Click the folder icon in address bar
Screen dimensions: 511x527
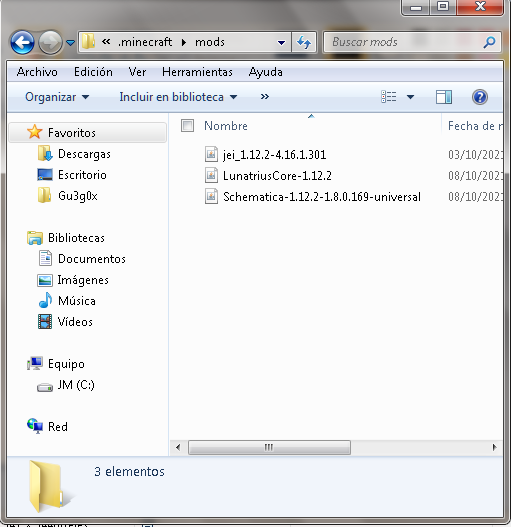tap(89, 42)
